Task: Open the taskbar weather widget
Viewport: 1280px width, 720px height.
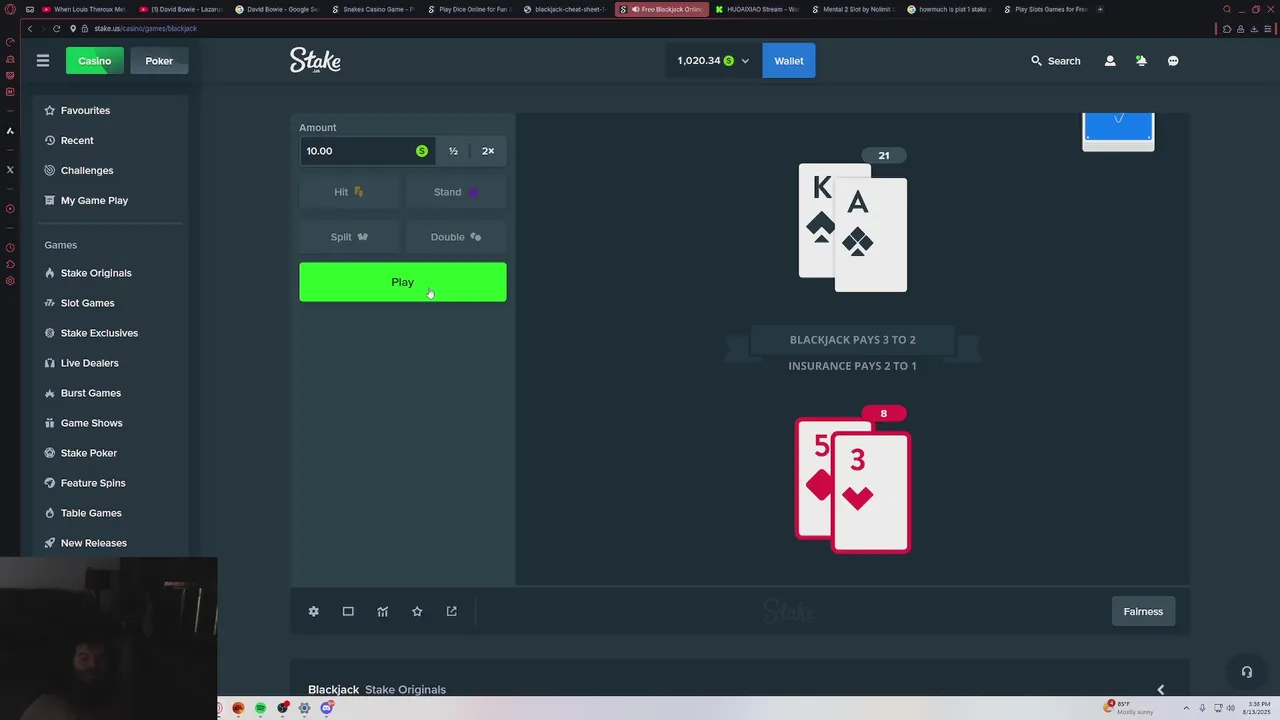Action: pos(1129,708)
